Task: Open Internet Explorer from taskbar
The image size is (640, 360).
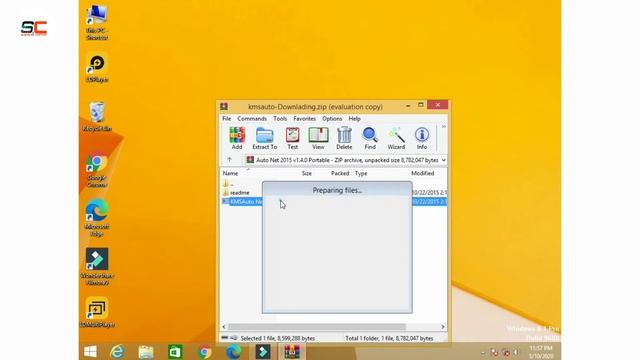Action: [117, 351]
